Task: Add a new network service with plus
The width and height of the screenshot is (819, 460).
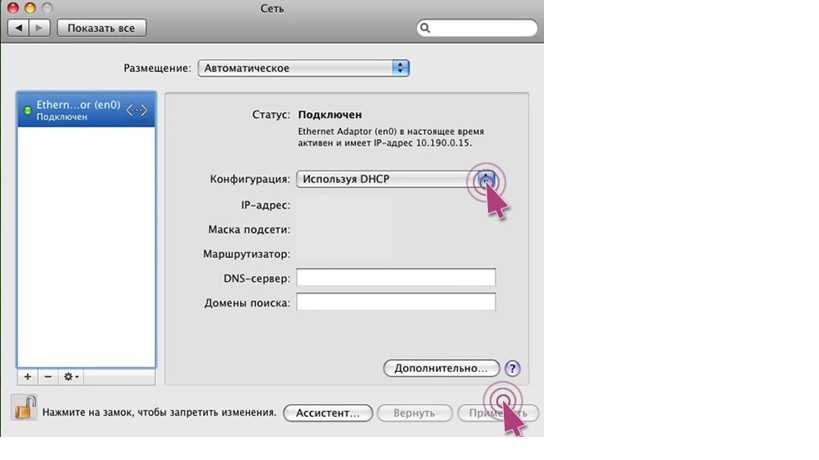Action: coord(27,377)
